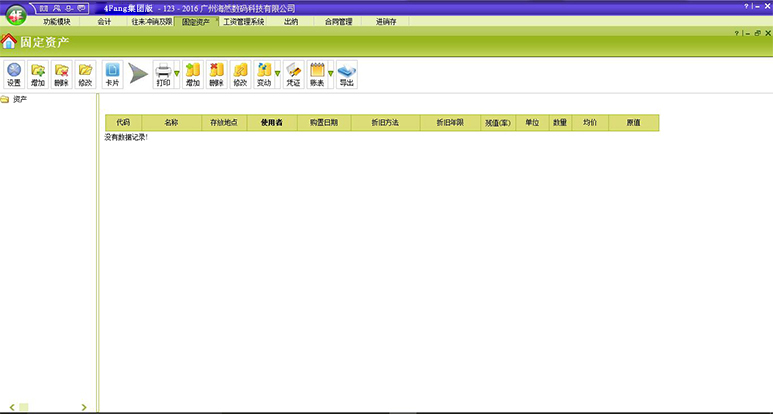The width and height of the screenshot is (773, 415).
Task: Export data with the 导出 icon
Action: coord(346,74)
